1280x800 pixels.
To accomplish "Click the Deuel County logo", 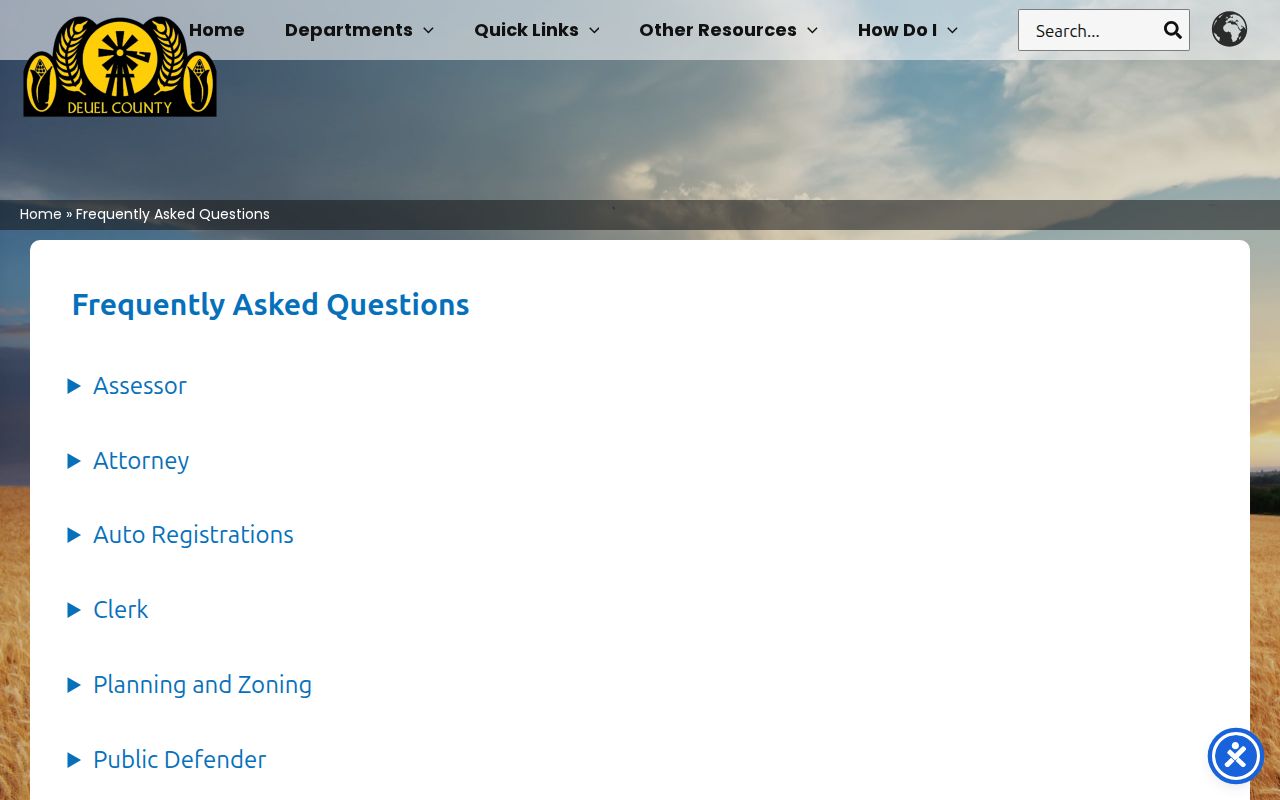I will point(120,66).
